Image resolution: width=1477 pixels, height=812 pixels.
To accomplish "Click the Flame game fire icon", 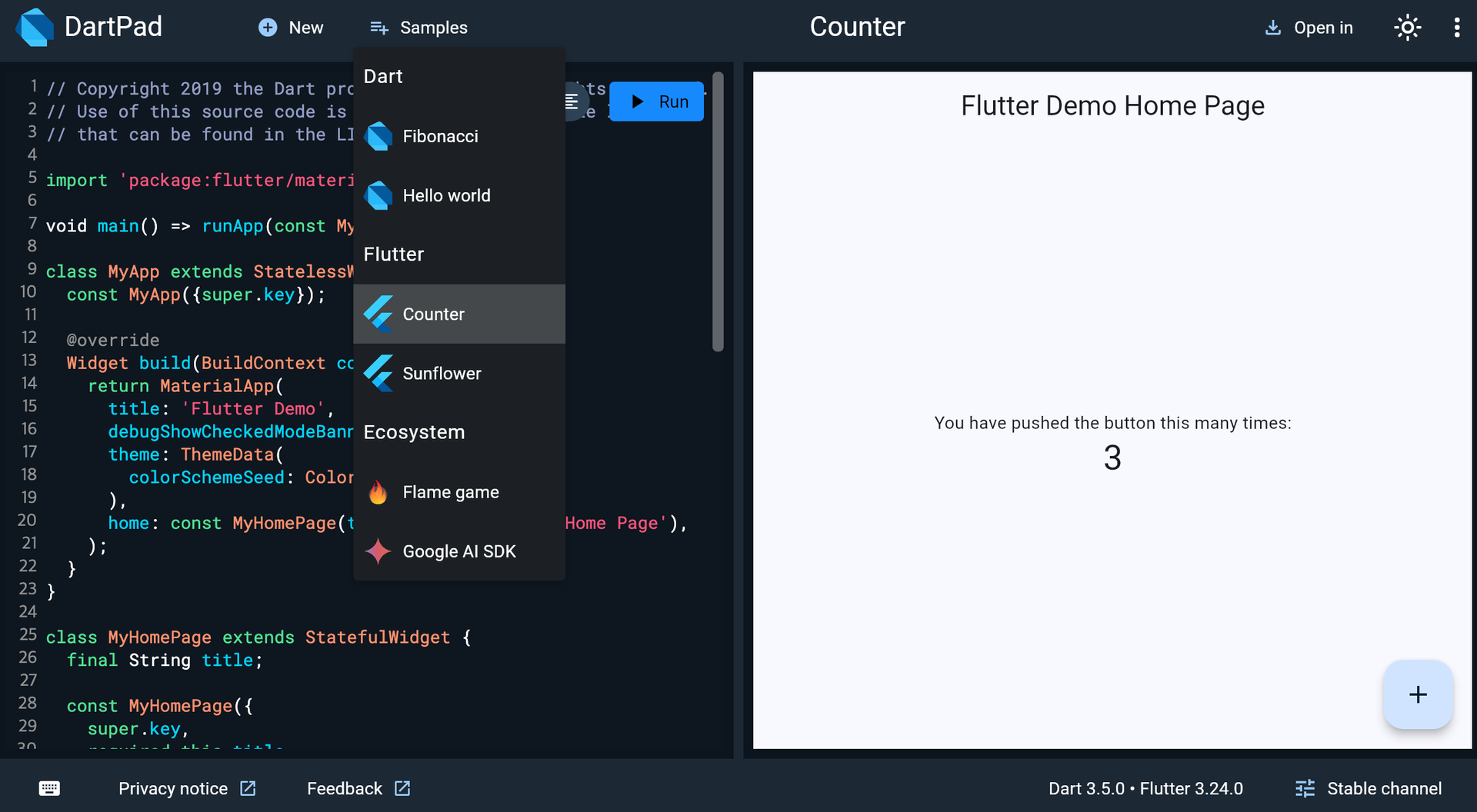I will 378,492.
